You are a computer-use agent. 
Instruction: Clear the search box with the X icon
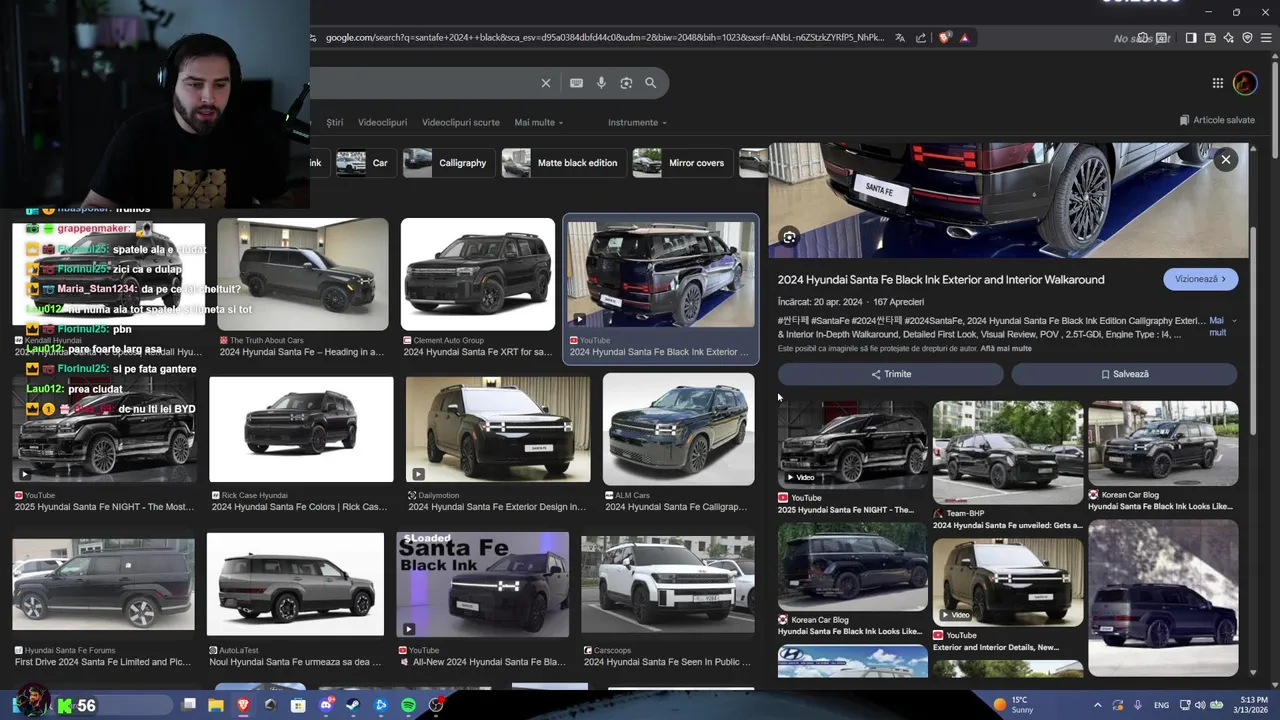click(x=546, y=83)
